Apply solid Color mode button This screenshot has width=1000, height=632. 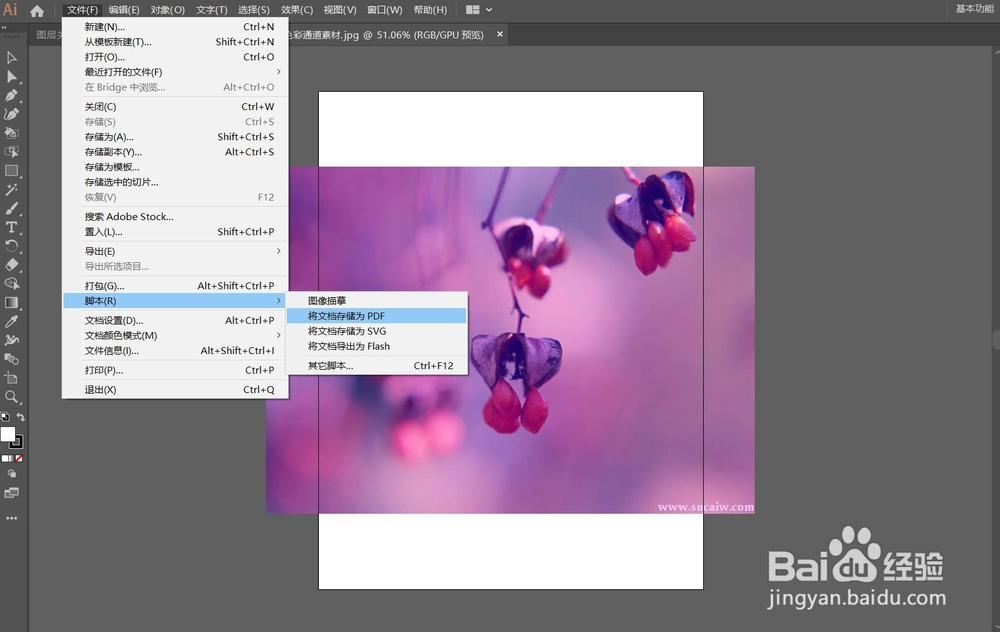pos(4,458)
